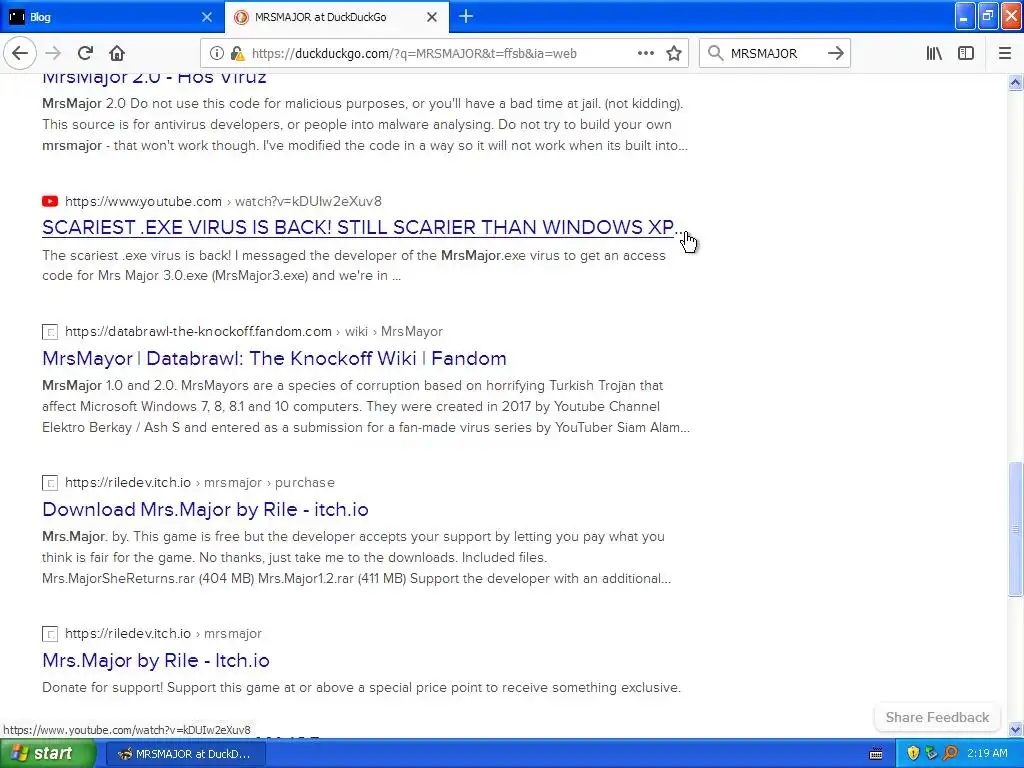
Task: Open Download Mrs.Major by Rile link
Action: click(x=205, y=509)
